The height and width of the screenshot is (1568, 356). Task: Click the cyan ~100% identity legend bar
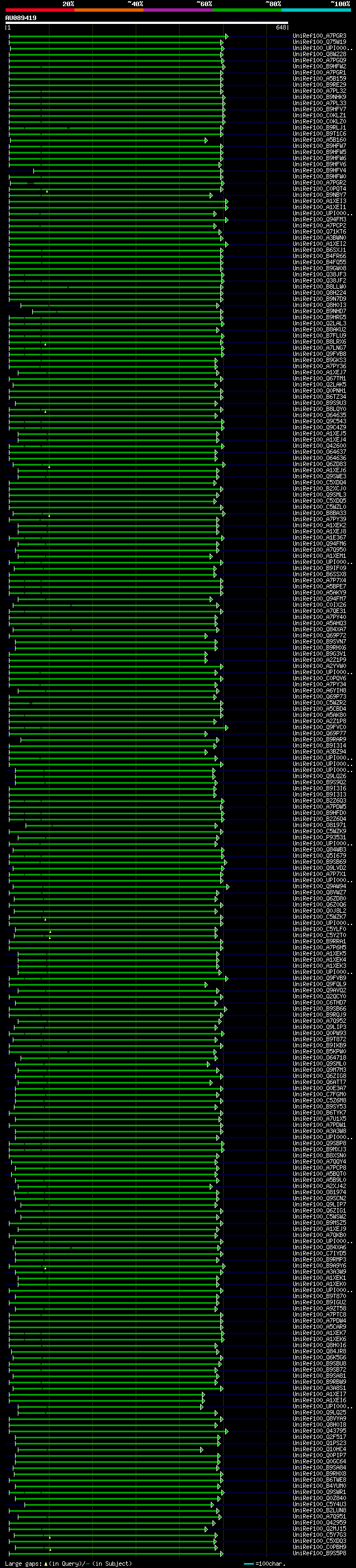point(316,10)
